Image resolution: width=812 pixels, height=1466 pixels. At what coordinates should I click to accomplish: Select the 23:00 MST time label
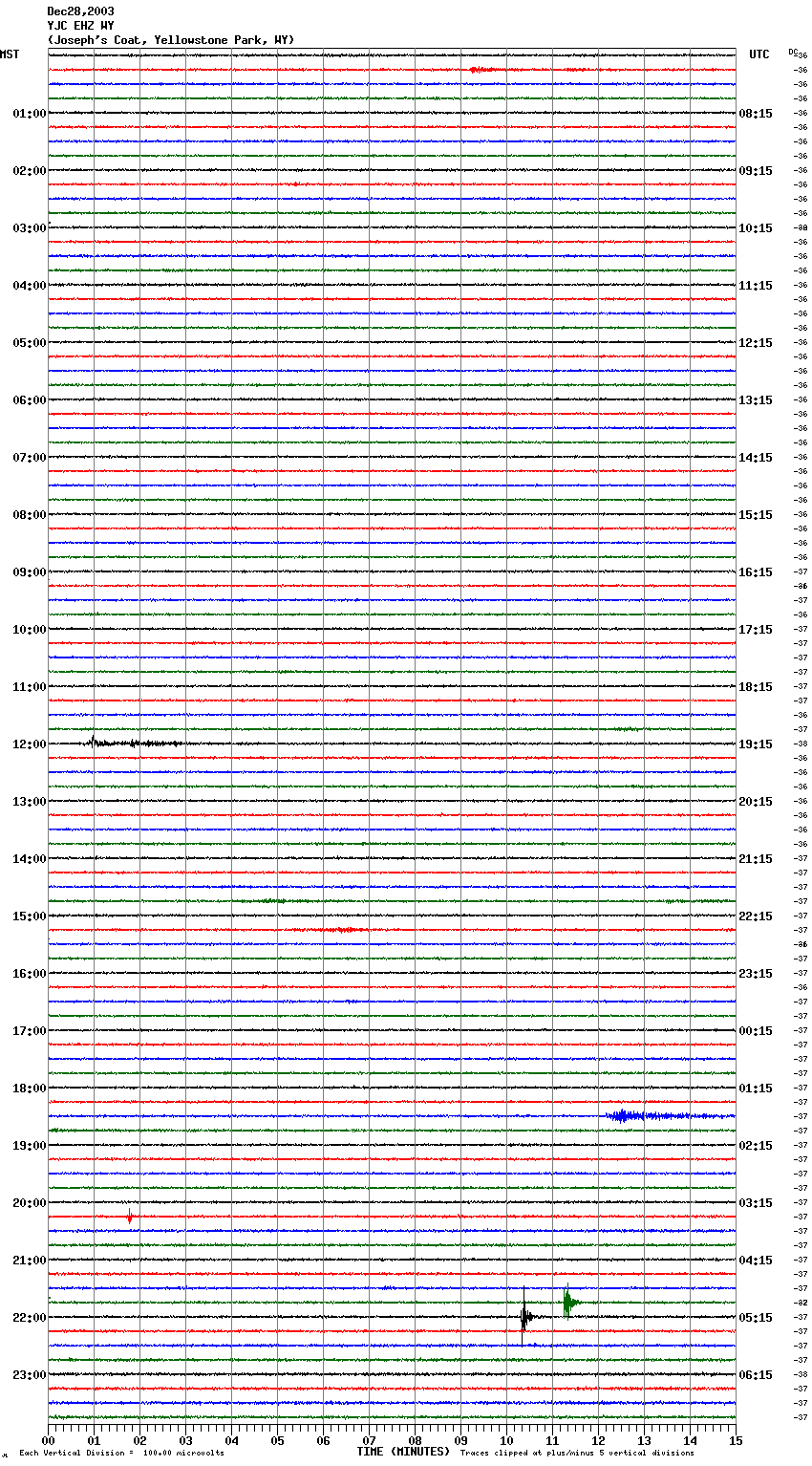click(30, 1375)
